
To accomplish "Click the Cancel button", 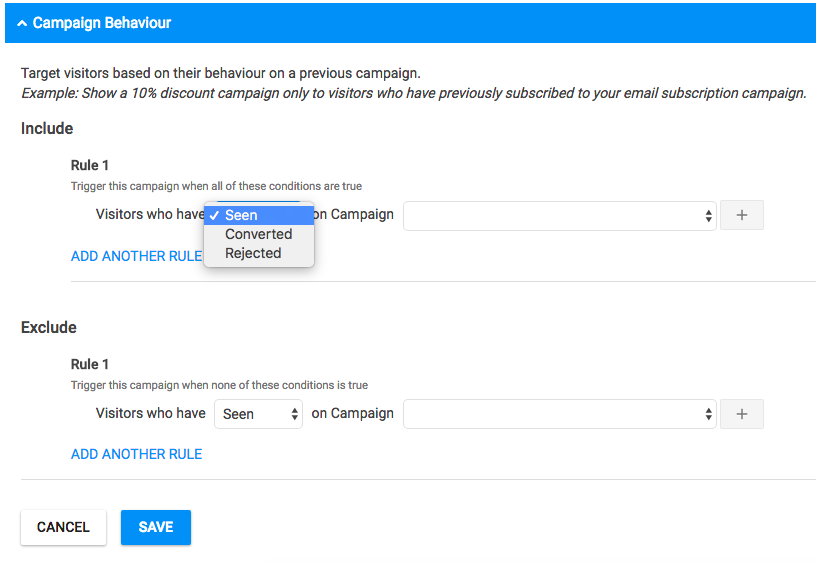I will click(x=63, y=527).
